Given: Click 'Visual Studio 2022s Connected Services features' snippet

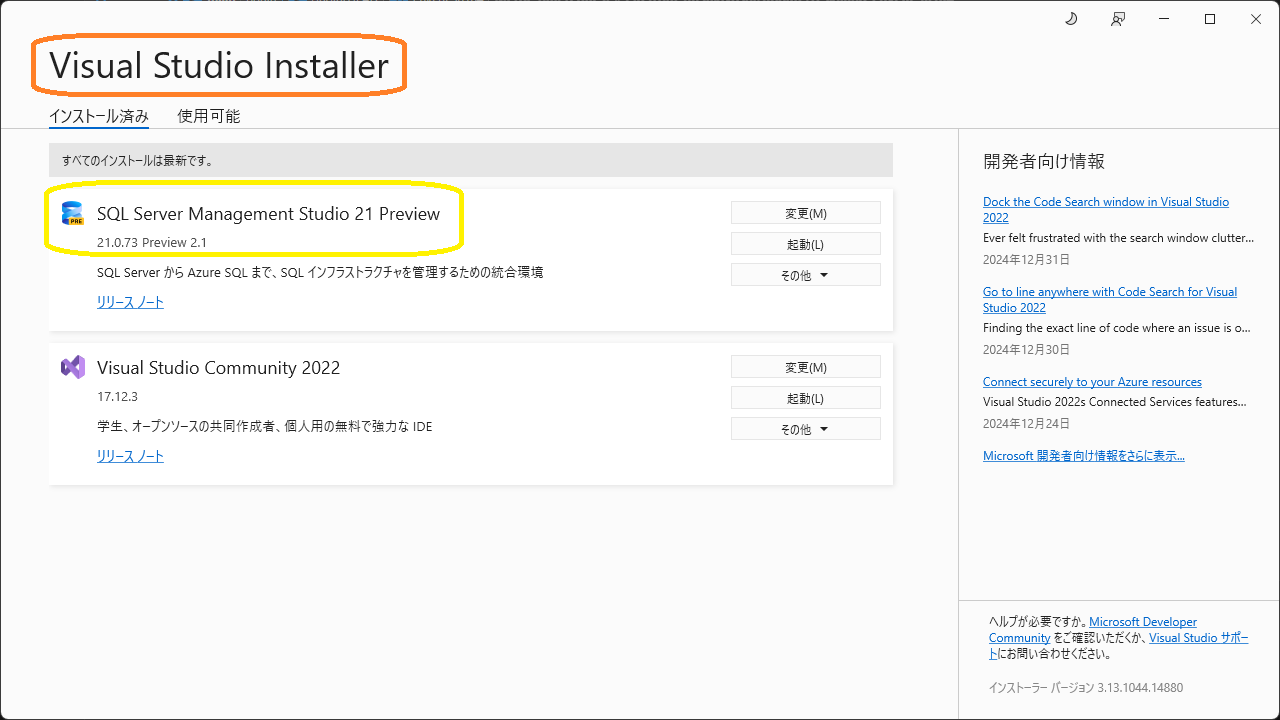Looking at the screenshot, I should [x=1115, y=402].
